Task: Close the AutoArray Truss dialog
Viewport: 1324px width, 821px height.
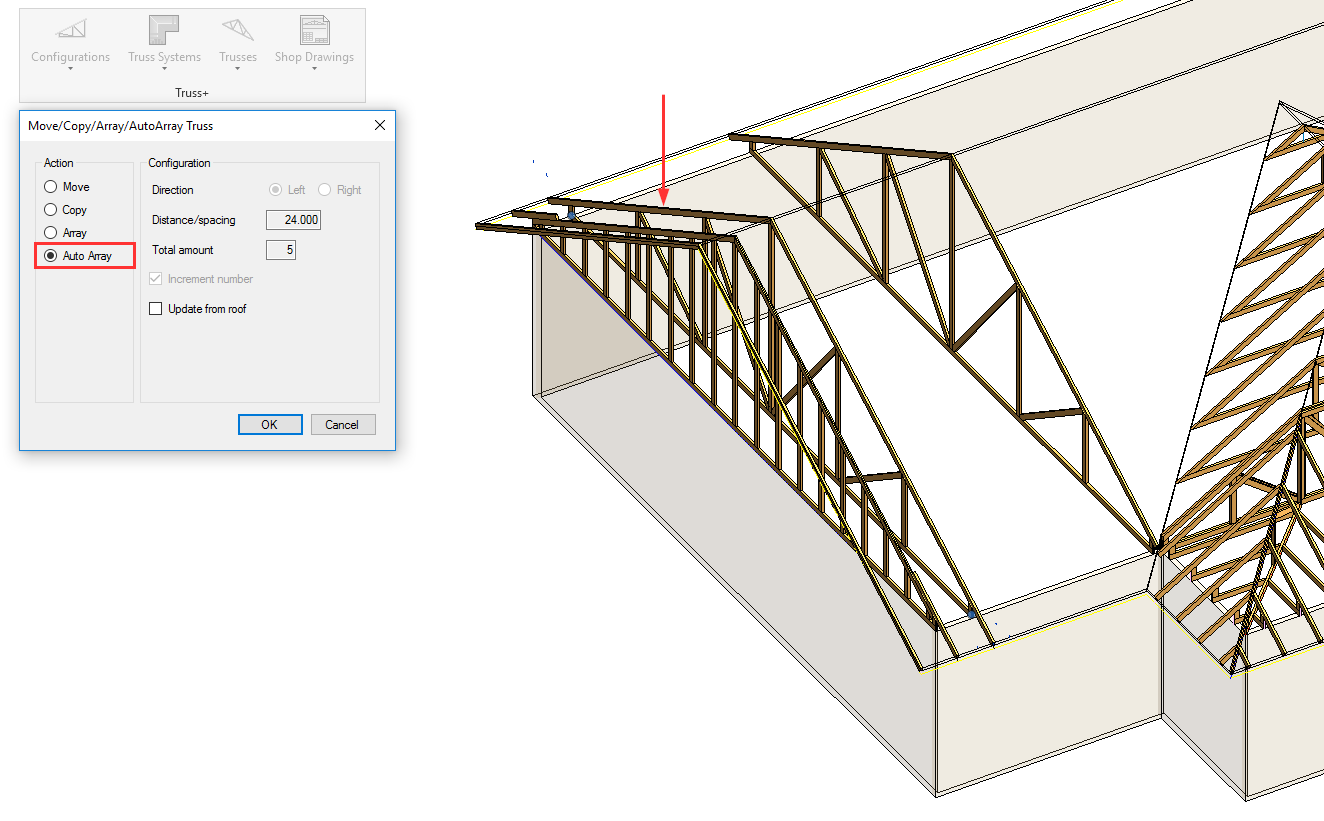Action: [x=380, y=125]
